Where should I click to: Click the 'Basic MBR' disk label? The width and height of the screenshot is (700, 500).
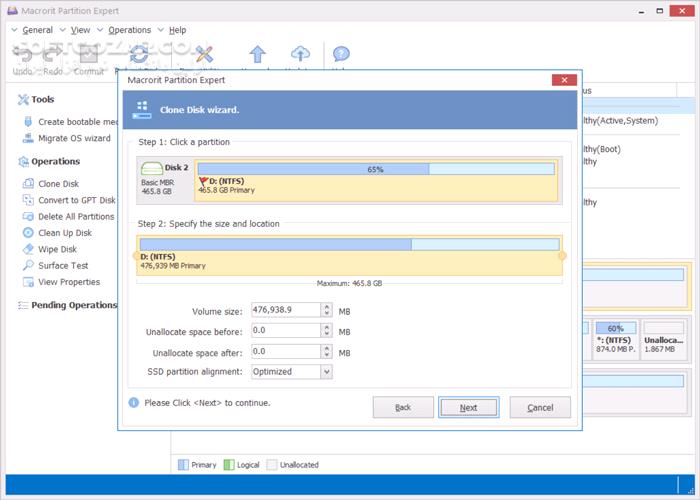157,183
